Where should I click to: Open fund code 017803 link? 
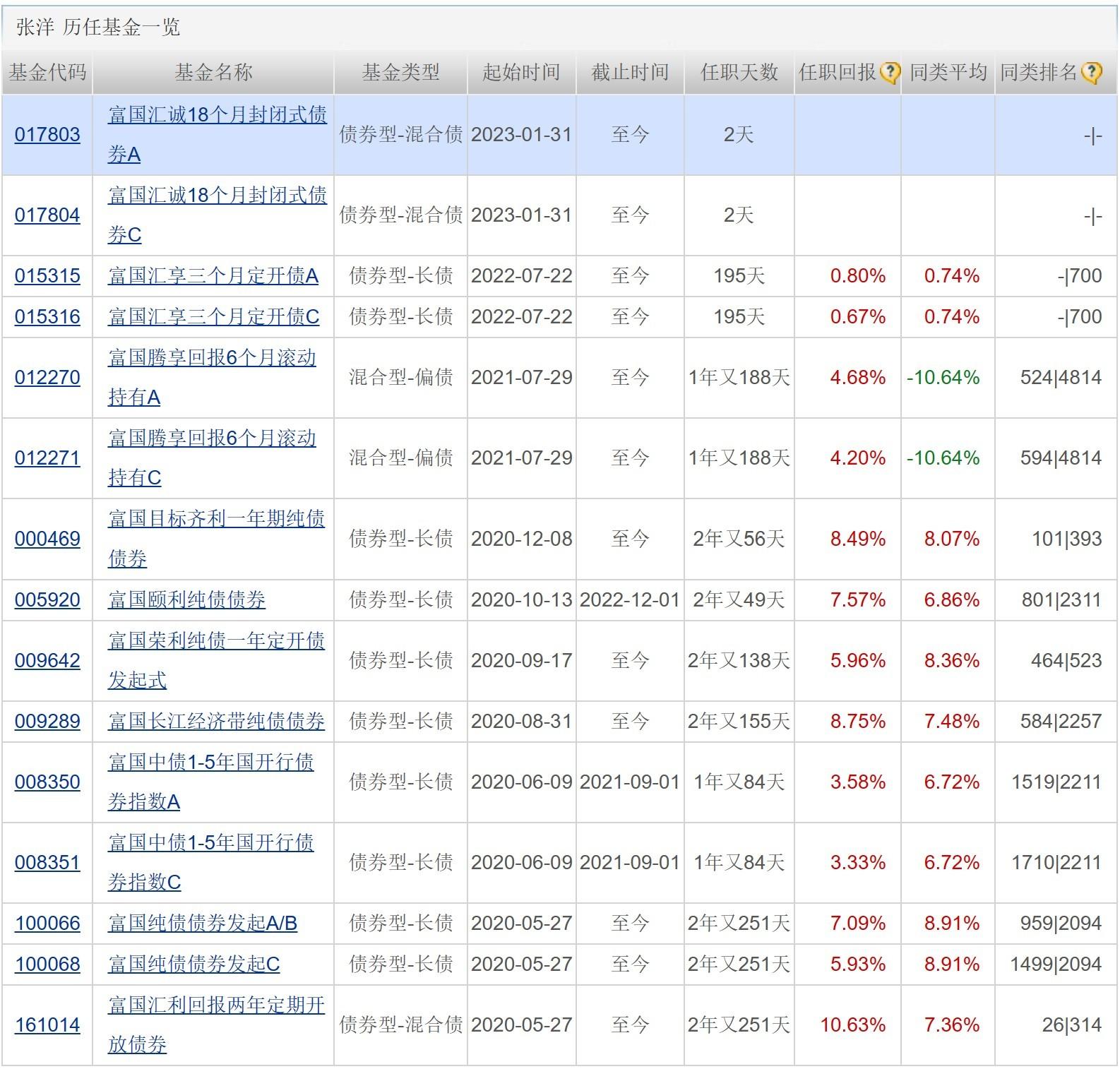47,135
